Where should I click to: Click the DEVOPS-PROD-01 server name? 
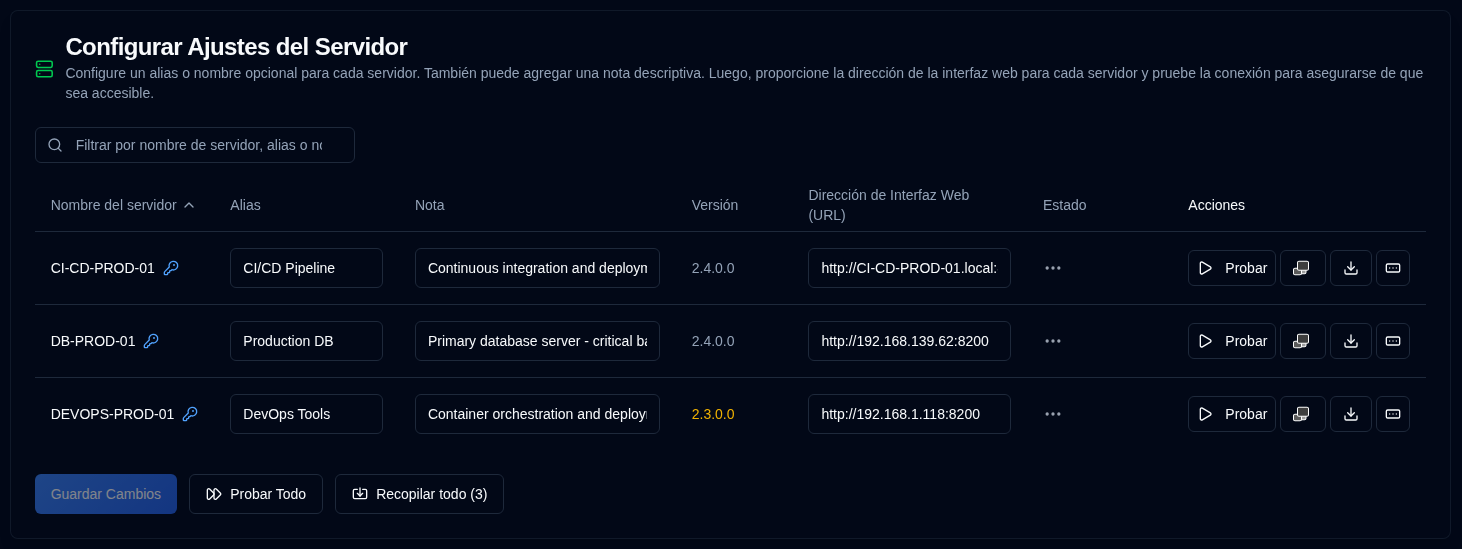[x=112, y=414]
